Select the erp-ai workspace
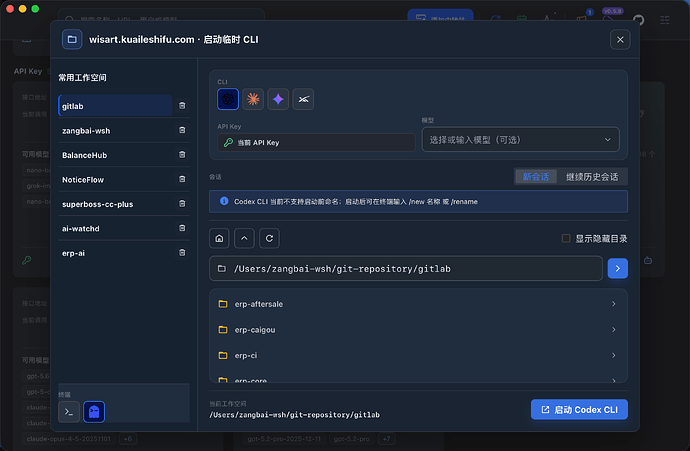 (115, 253)
